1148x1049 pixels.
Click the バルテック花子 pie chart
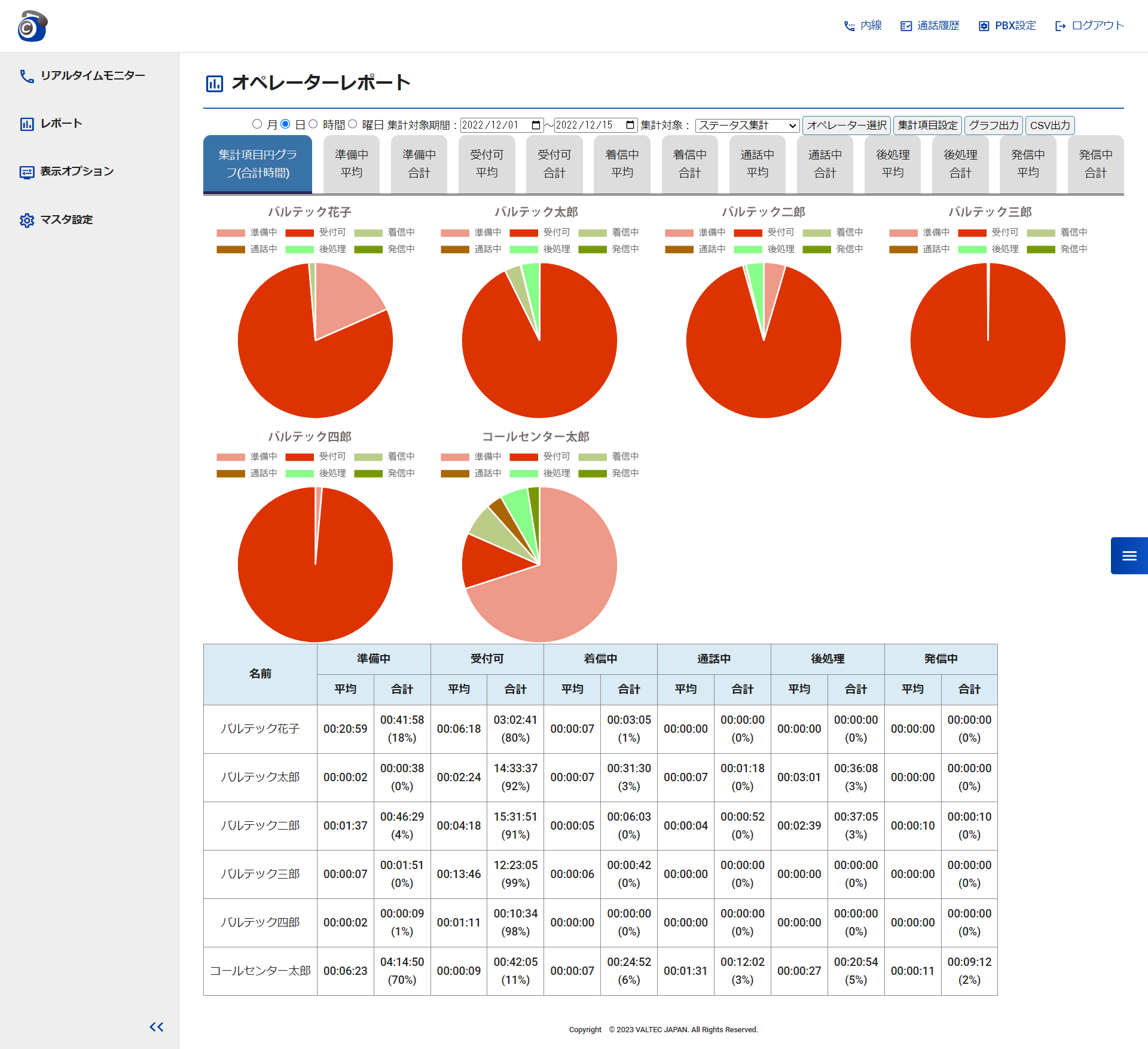click(315, 341)
